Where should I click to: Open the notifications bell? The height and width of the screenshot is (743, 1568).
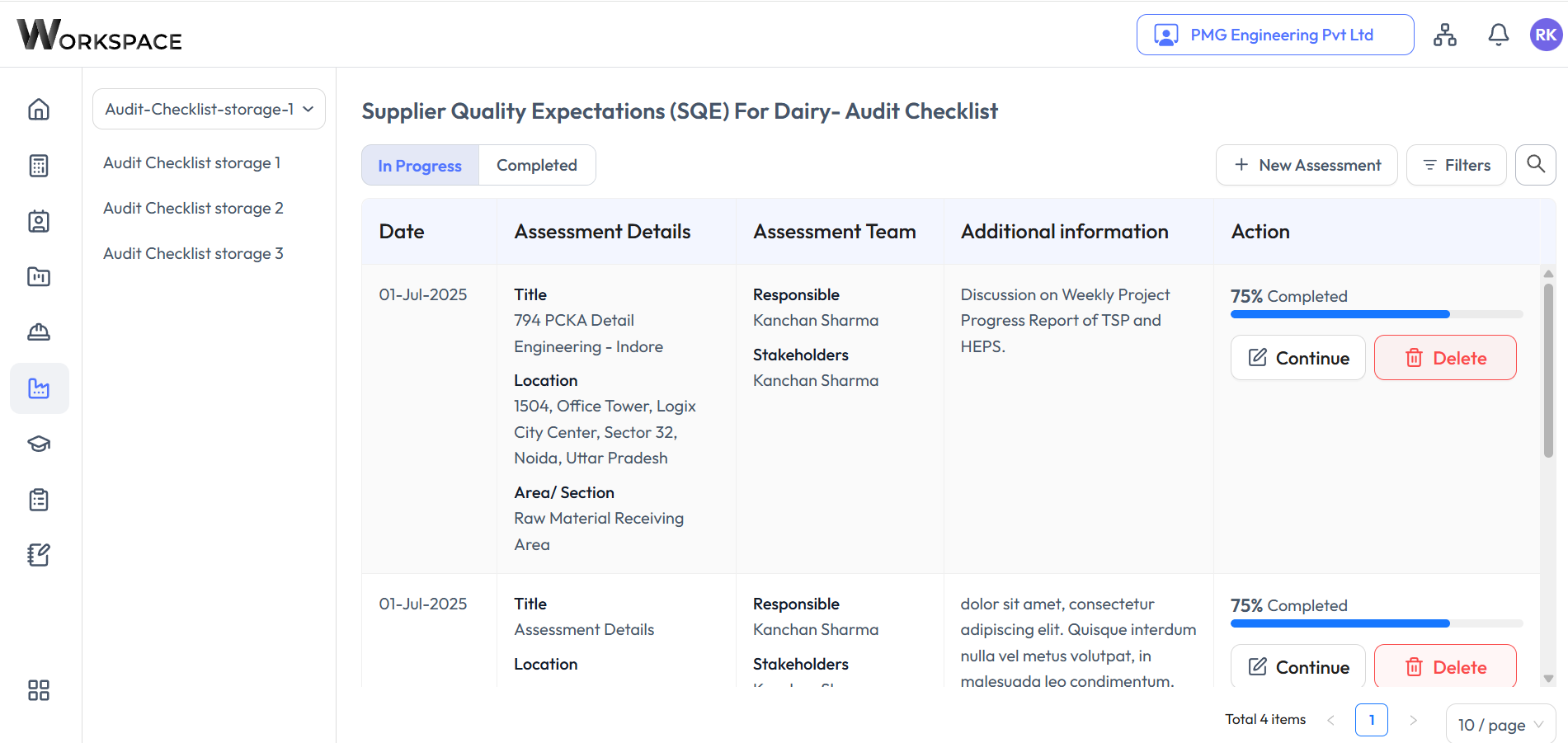(1498, 35)
